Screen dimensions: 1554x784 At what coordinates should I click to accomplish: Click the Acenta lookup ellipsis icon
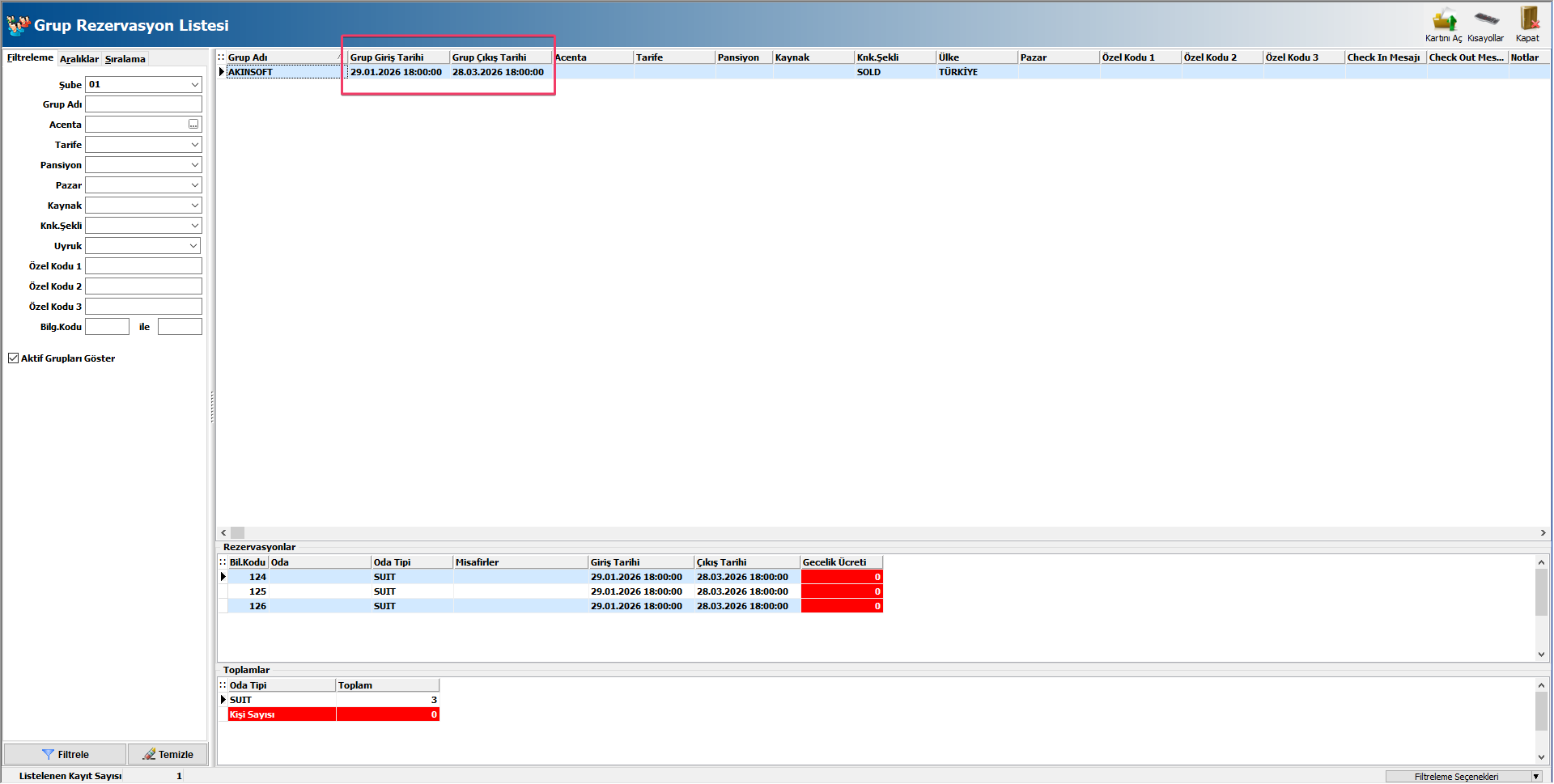click(x=193, y=125)
